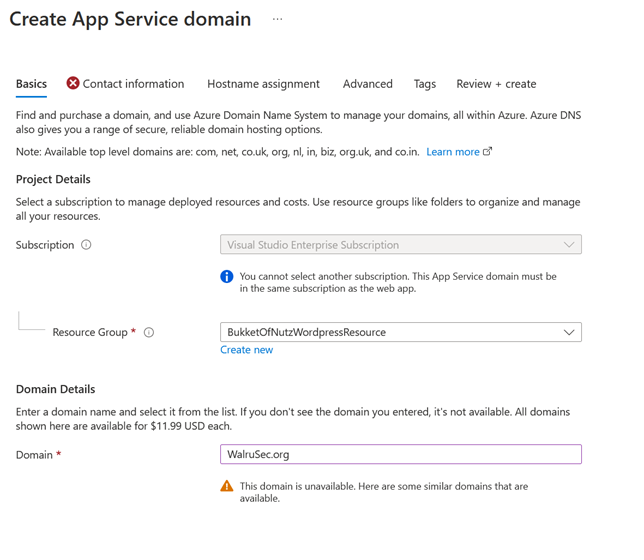Select the Tags tab
Screen dimensions: 644x560
(x=425, y=84)
